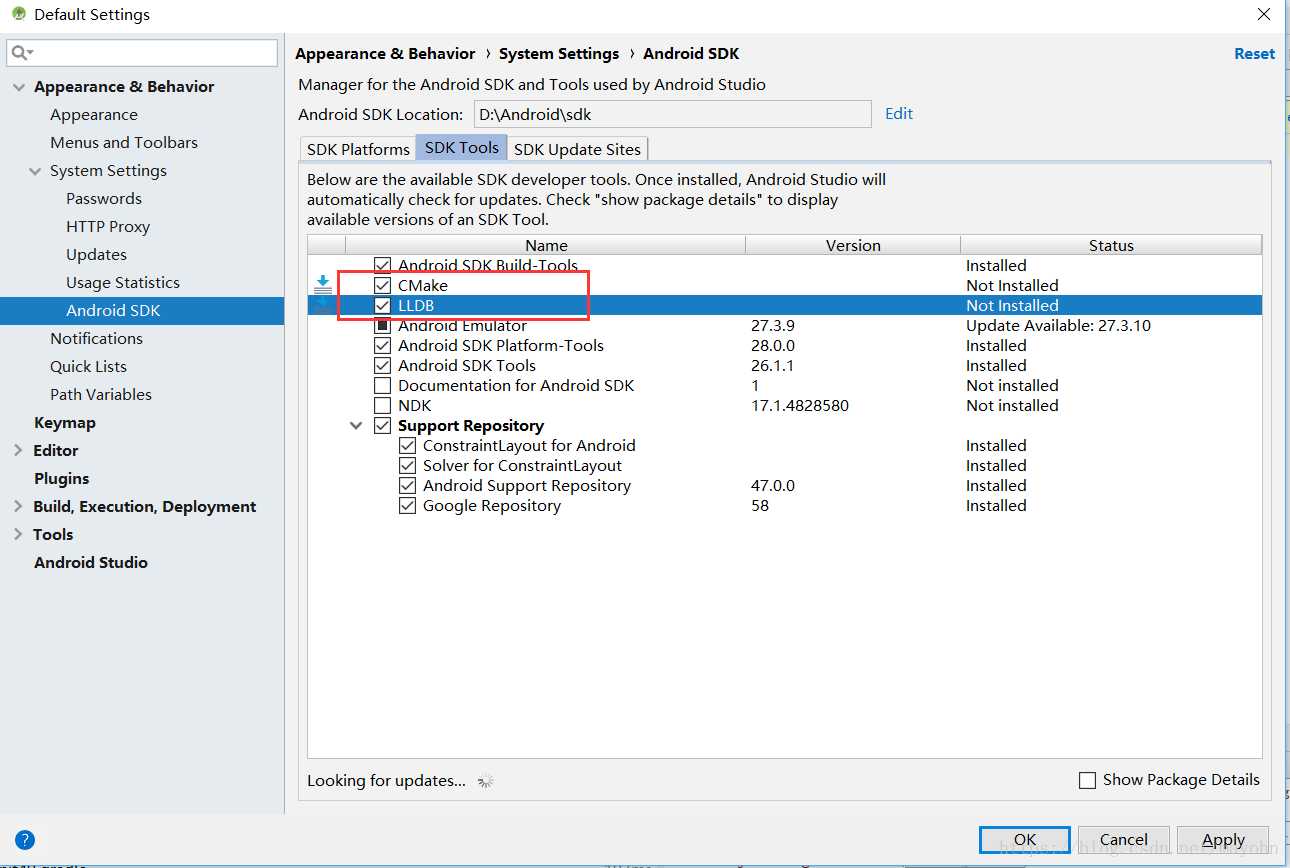
Task: Click the Cancel button
Action: click(x=1124, y=840)
